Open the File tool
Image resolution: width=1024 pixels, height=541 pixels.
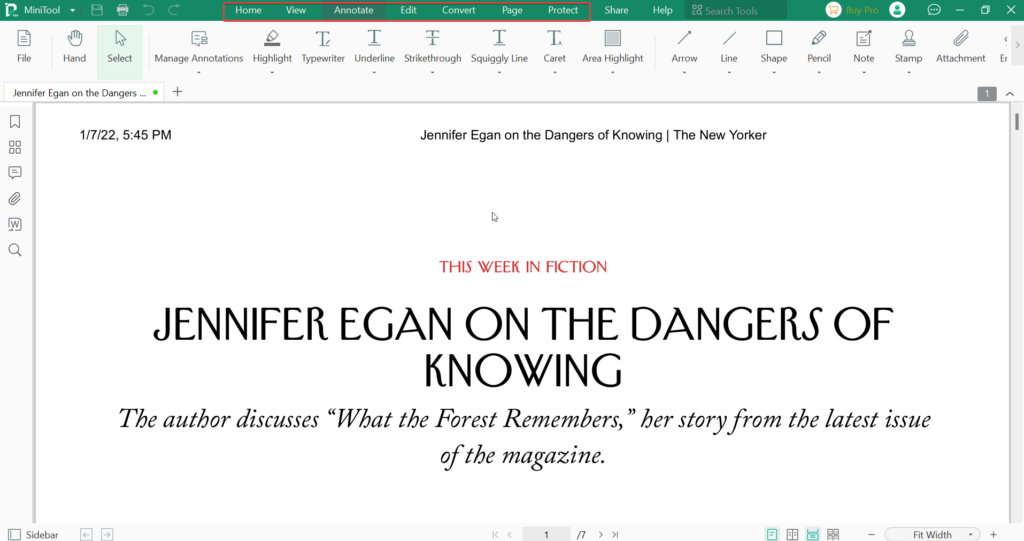pyautogui.click(x=24, y=46)
